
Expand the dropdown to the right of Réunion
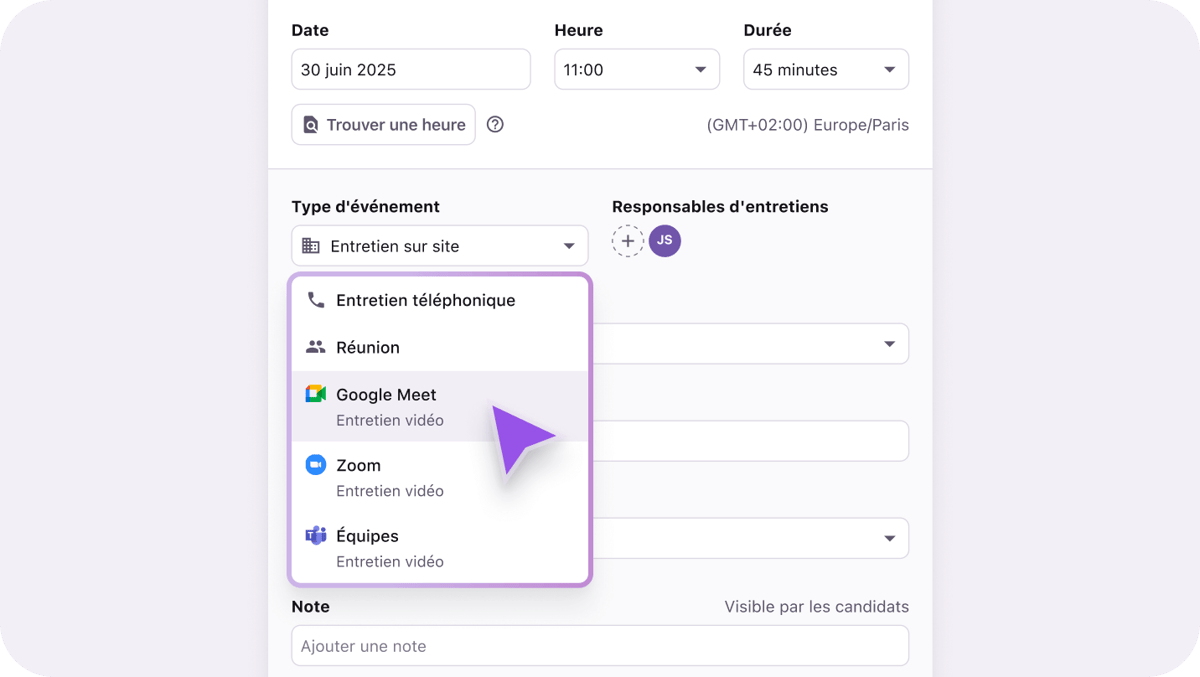[x=889, y=343]
